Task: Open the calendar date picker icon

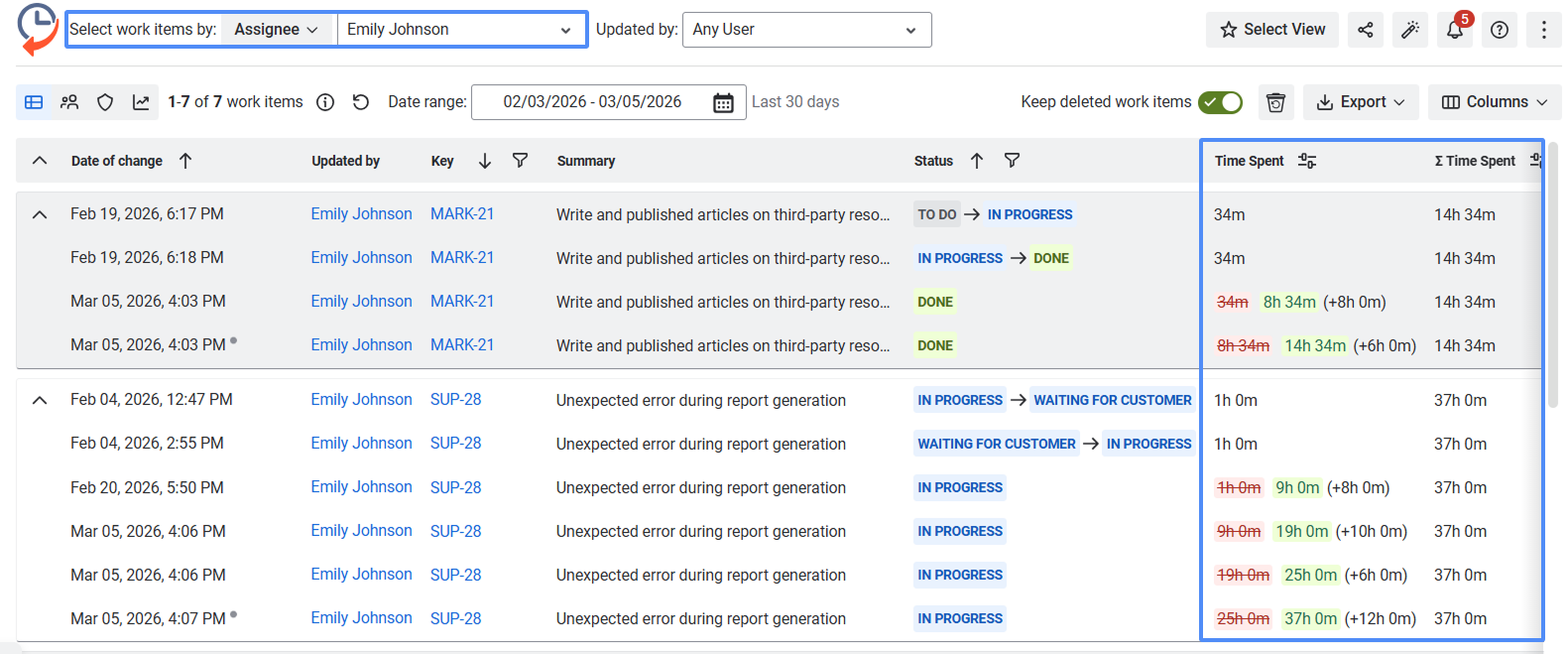Action: 724,102
